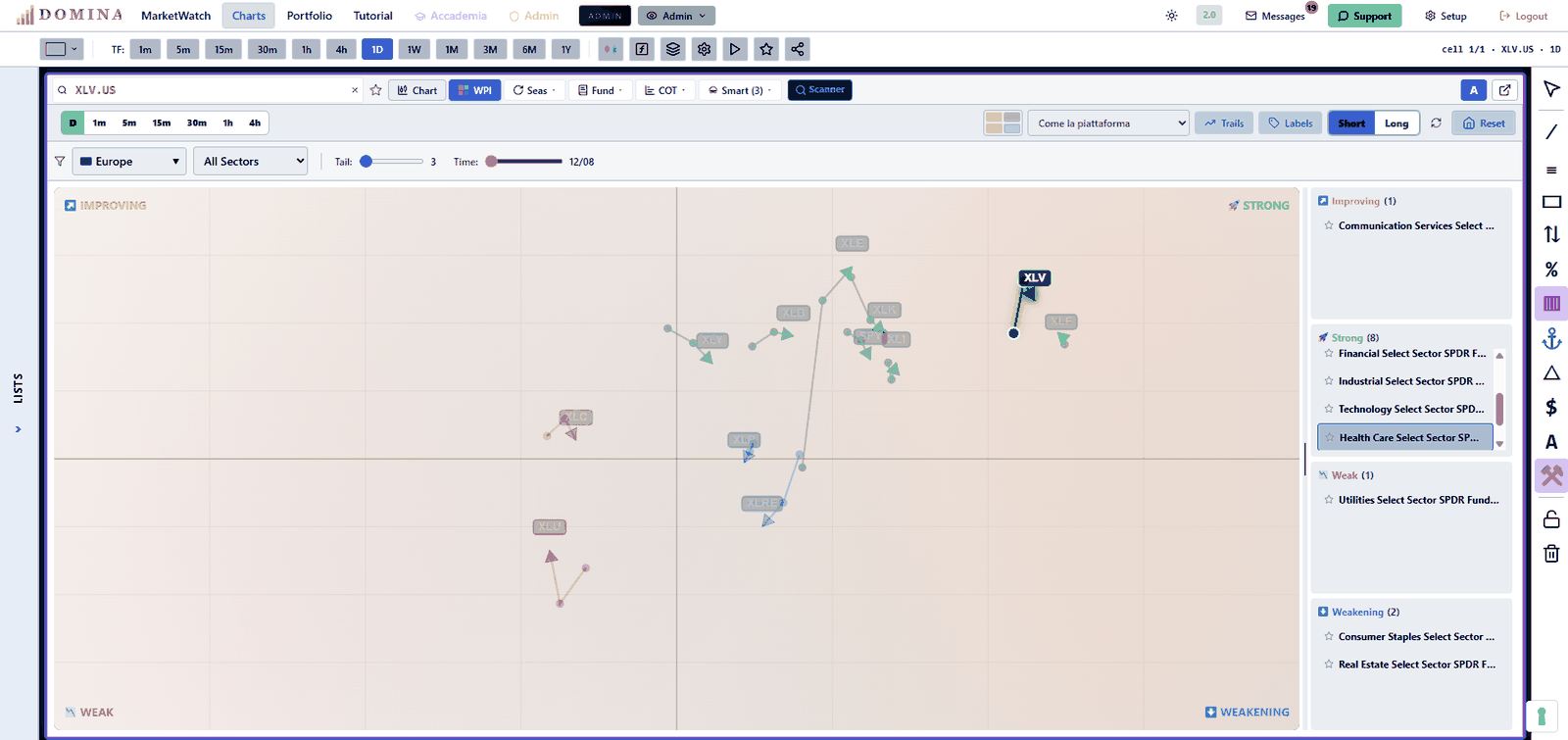Open Messages

tap(1275, 16)
